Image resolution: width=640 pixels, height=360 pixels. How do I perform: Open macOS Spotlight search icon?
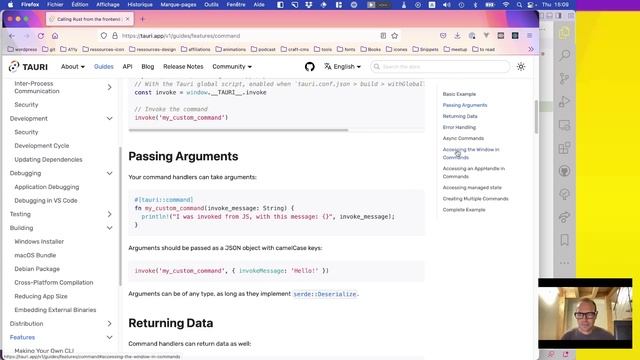519,5
